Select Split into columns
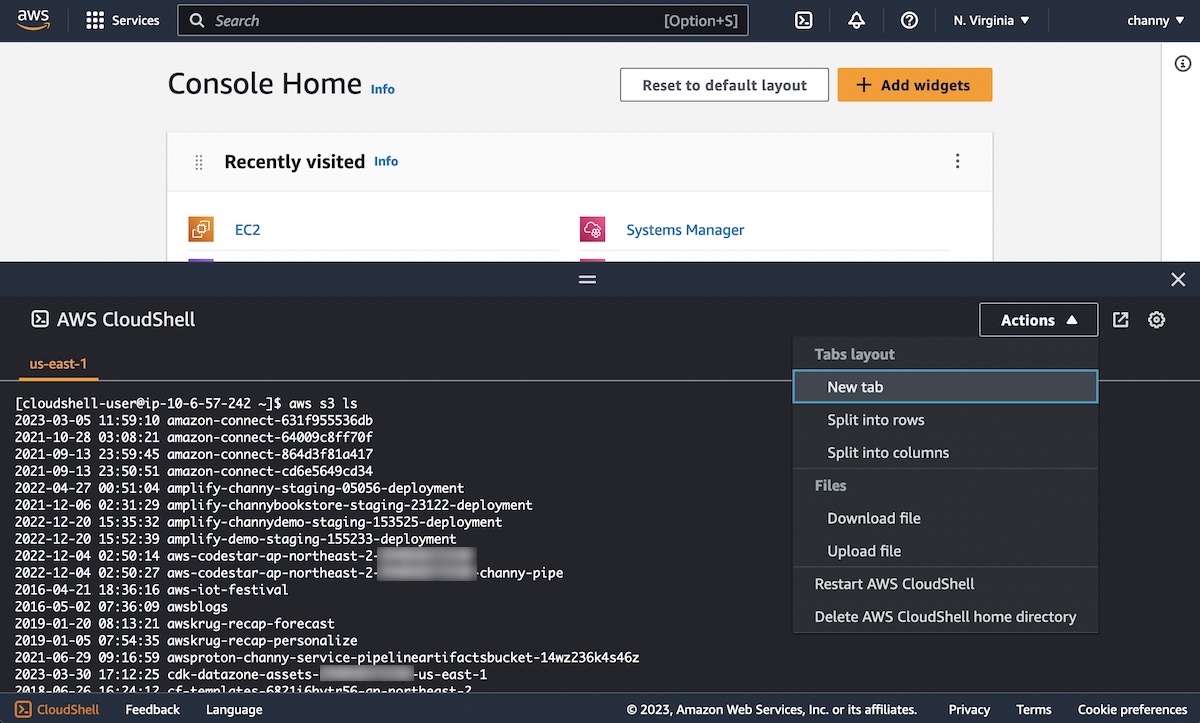Screen dimensions: 1200x723 (x=945, y=453)
